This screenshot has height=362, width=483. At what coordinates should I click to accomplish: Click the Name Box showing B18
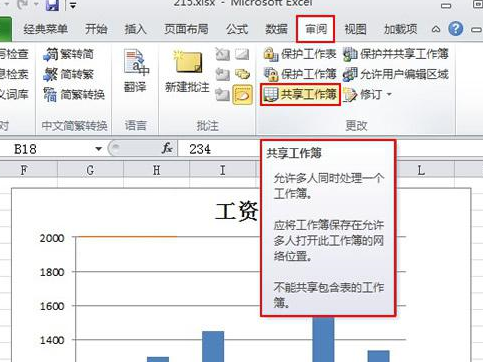[x=50, y=149]
